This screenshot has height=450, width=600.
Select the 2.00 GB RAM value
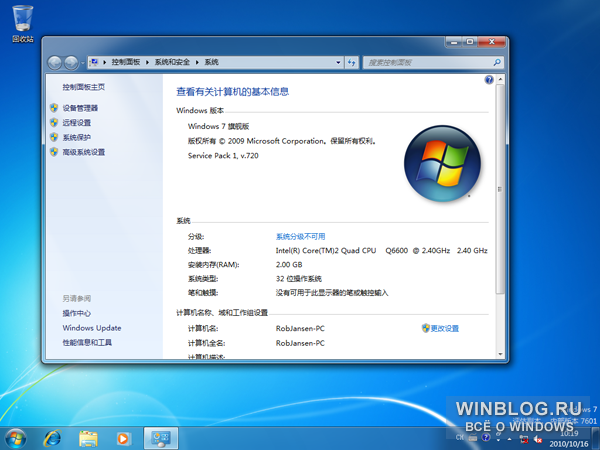(289, 265)
